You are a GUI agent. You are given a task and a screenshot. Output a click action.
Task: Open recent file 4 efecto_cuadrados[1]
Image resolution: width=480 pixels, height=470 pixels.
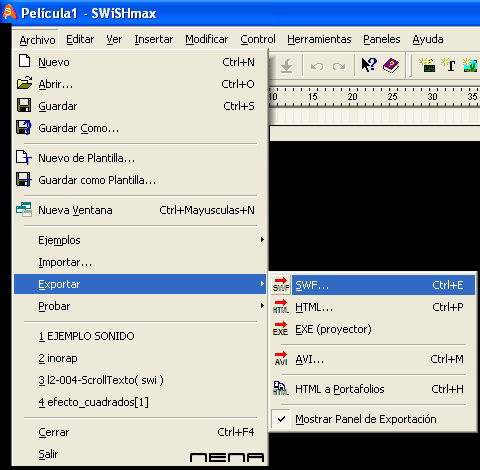(139, 402)
